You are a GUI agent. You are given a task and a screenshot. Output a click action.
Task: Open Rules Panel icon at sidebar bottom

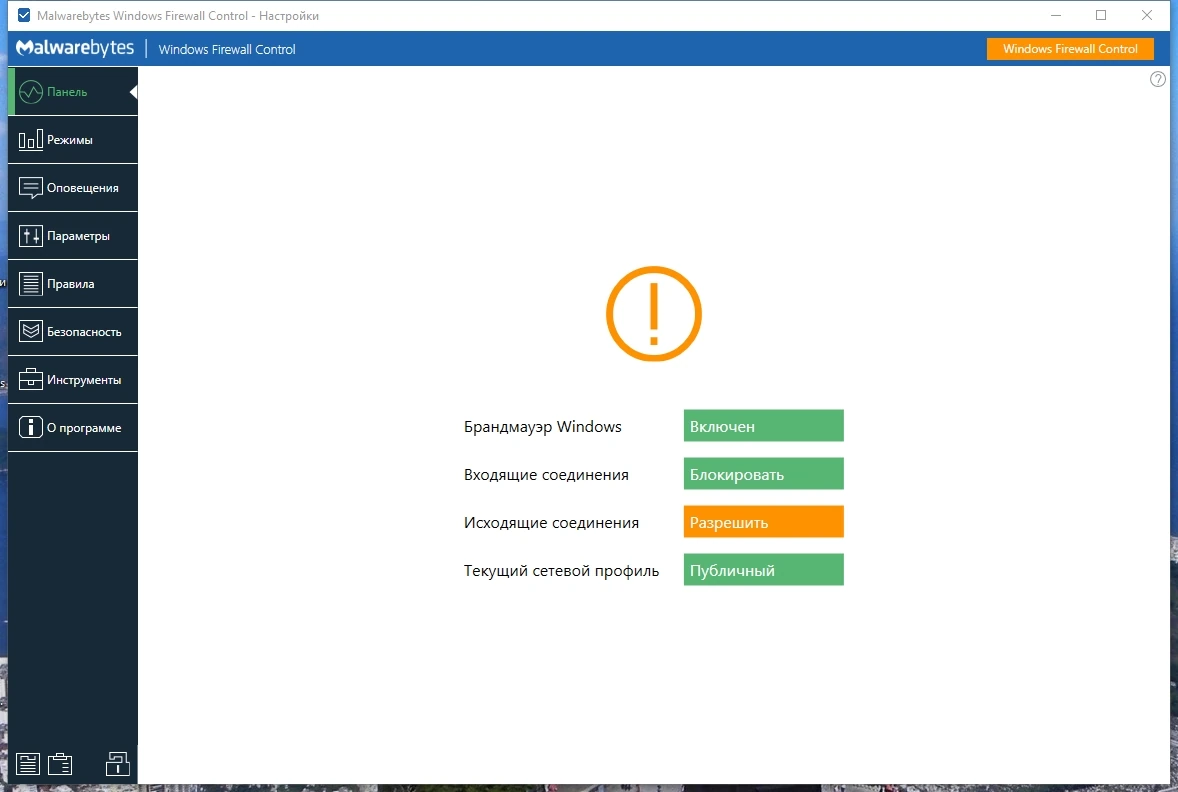[x=28, y=764]
